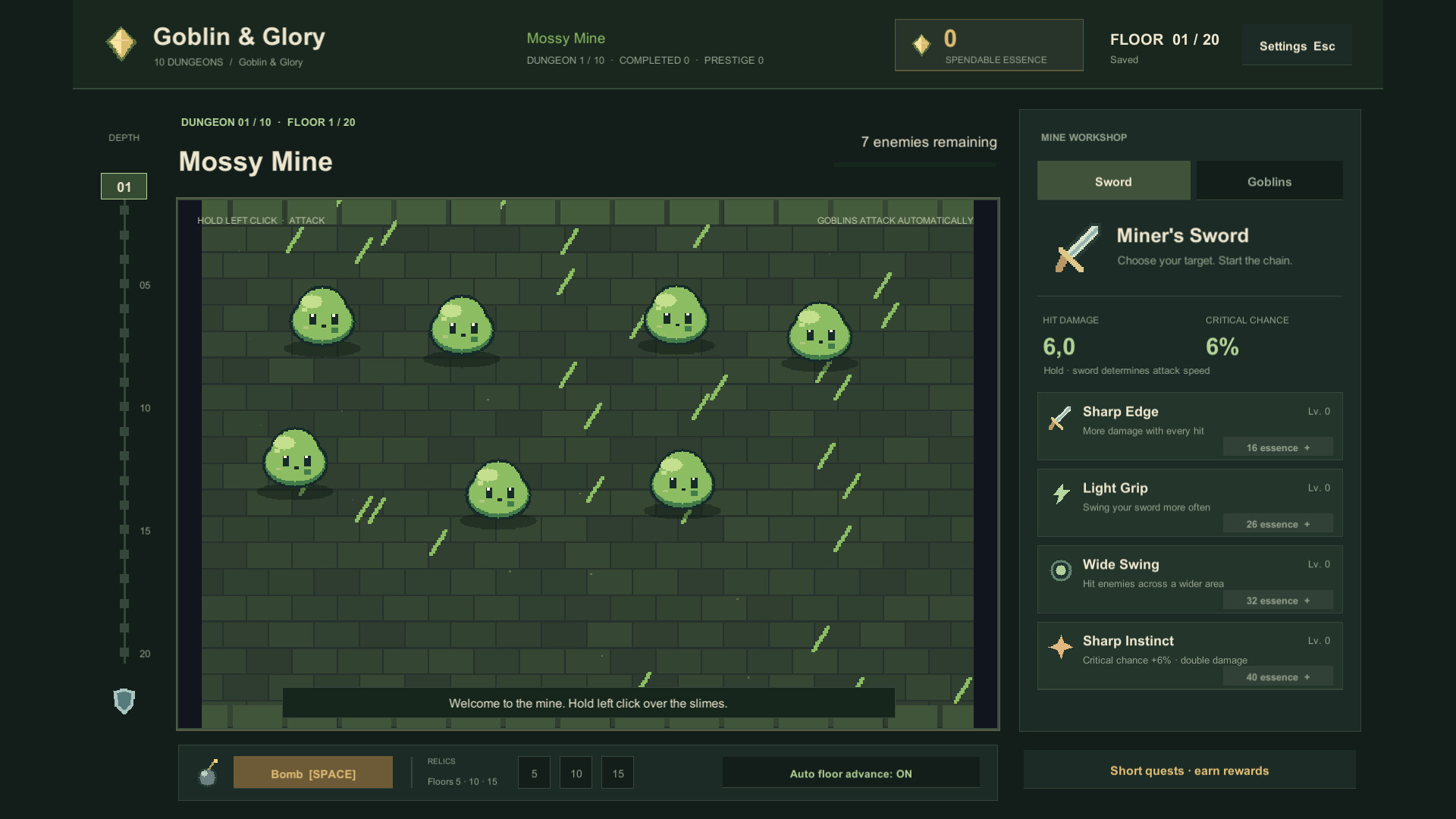Click depth marker 10
Screen dimensions: 1456x819
[x=145, y=408]
